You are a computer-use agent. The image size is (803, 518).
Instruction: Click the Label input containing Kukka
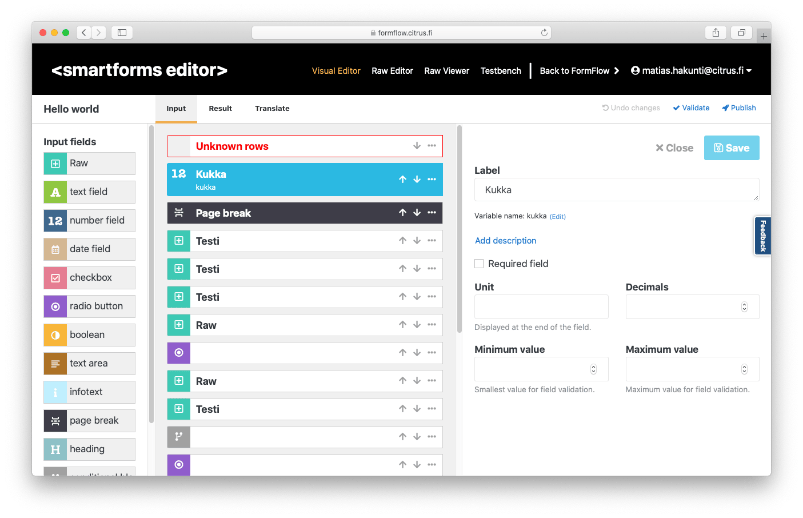coord(617,190)
